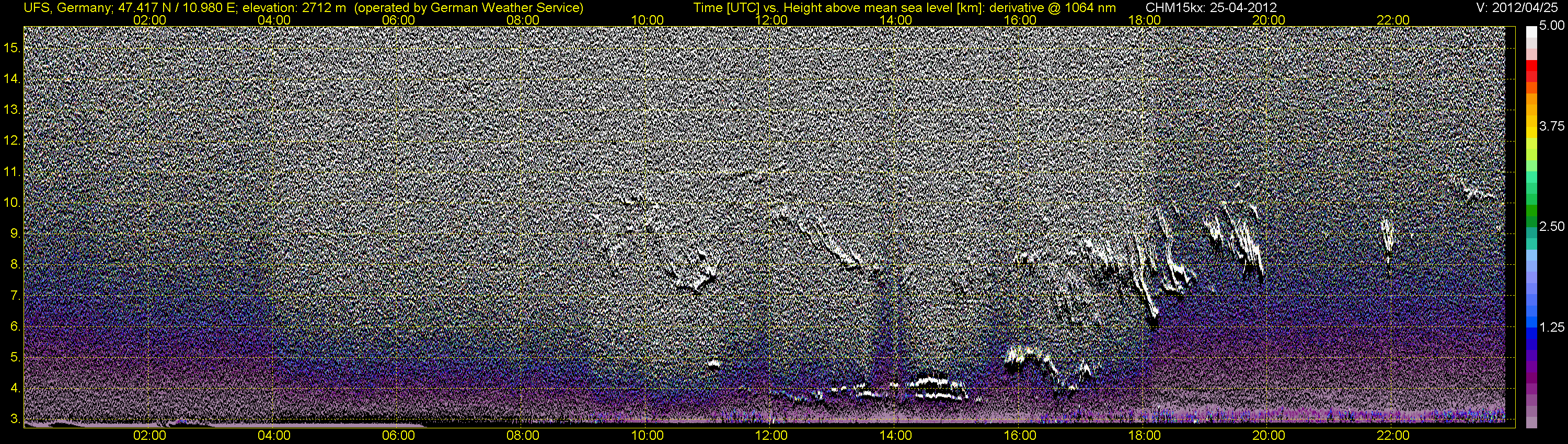Click the "13." km height axis label

click(x=12, y=110)
